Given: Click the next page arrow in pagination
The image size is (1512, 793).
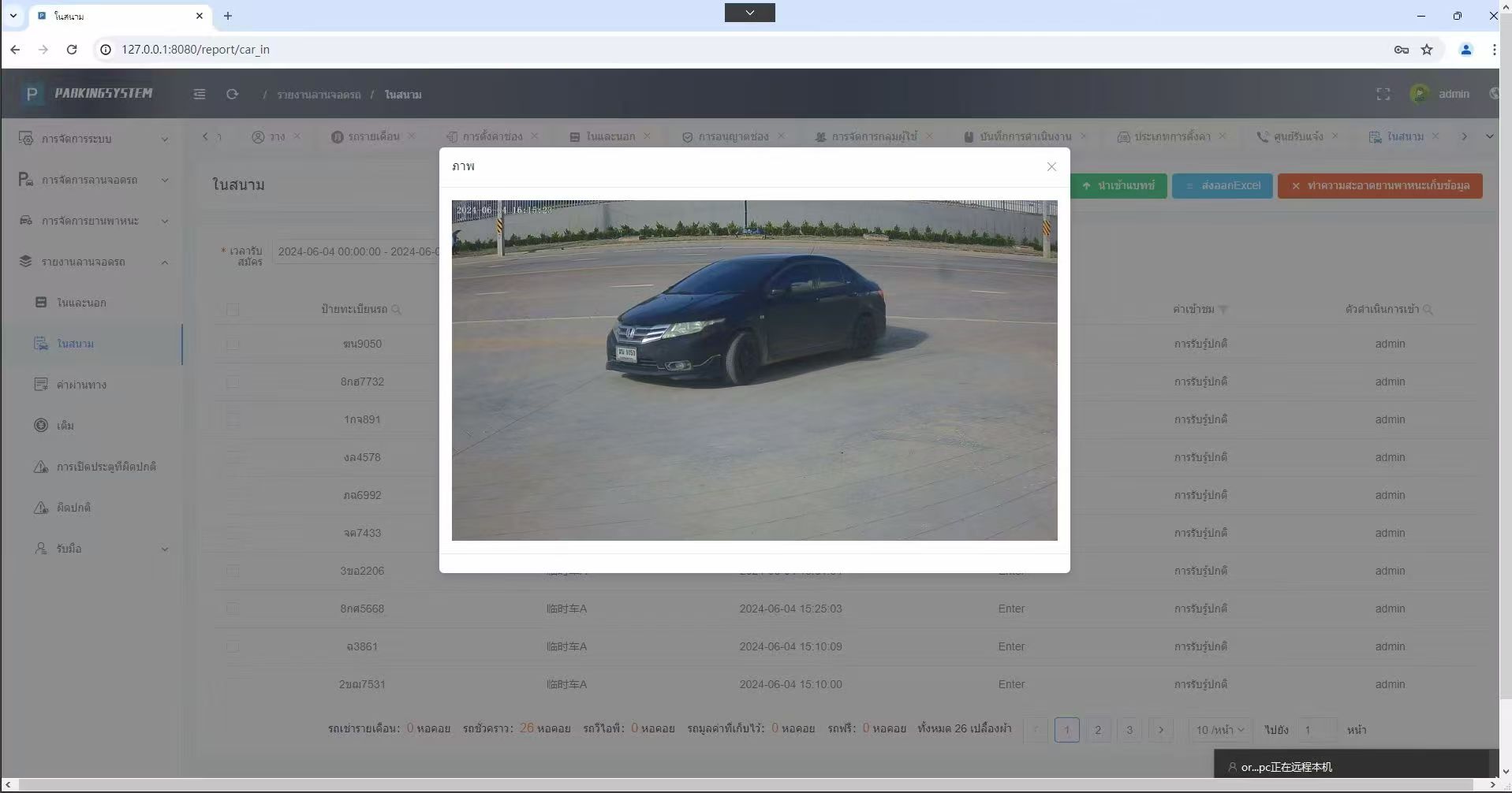Looking at the screenshot, I should point(1161,730).
